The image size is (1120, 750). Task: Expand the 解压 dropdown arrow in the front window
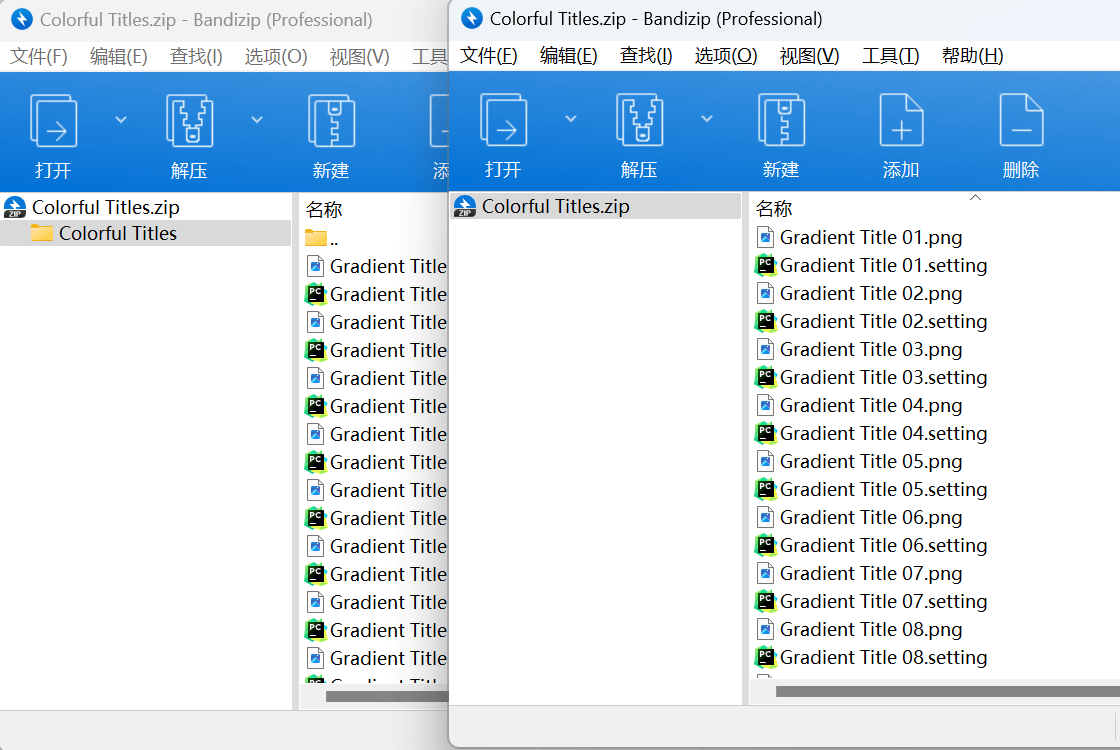click(707, 119)
